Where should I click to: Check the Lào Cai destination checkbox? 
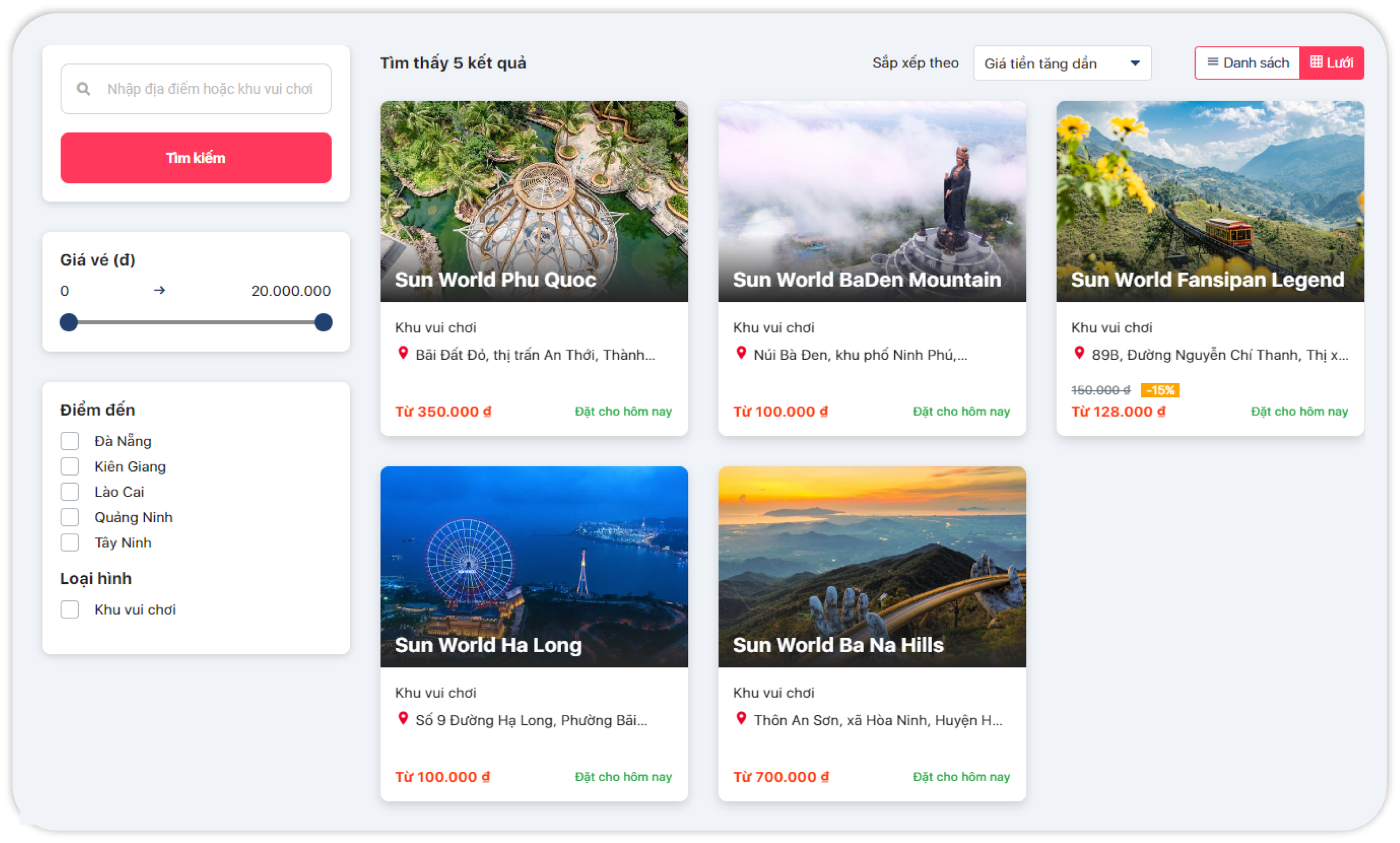pyautogui.click(x=70, y=491)
